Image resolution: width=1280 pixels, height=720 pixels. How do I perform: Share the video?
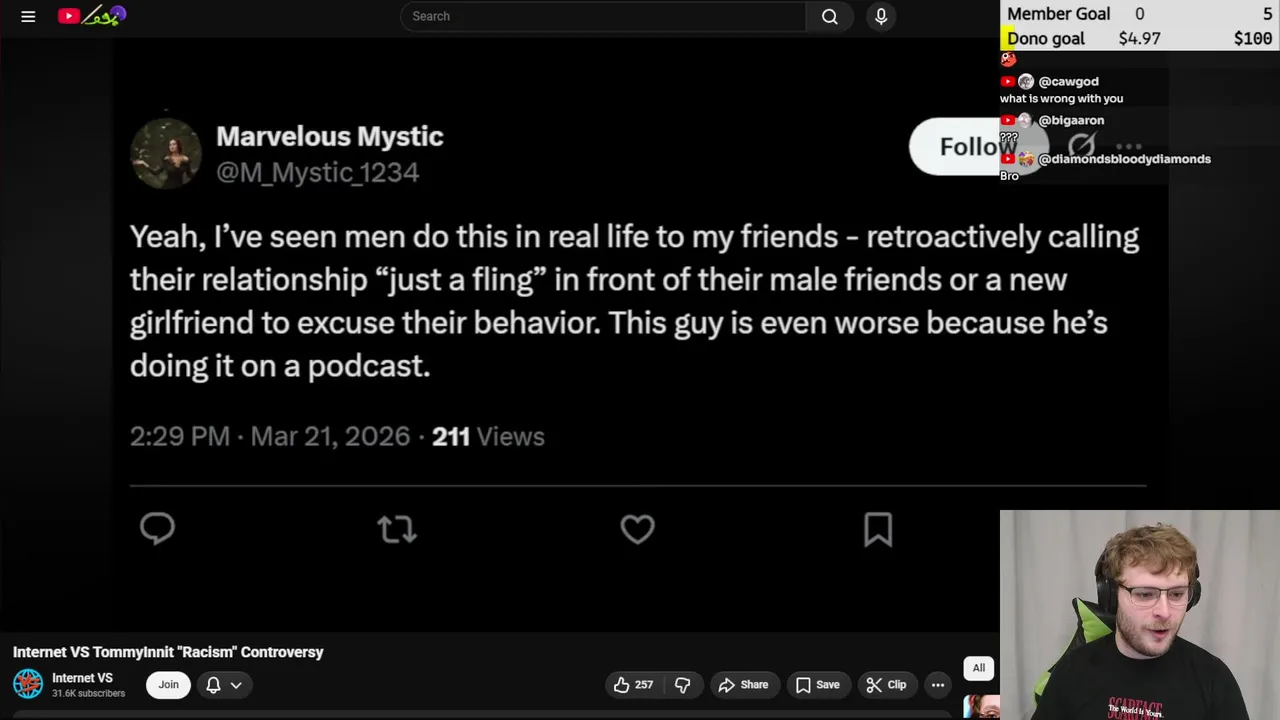coord(743,685)
